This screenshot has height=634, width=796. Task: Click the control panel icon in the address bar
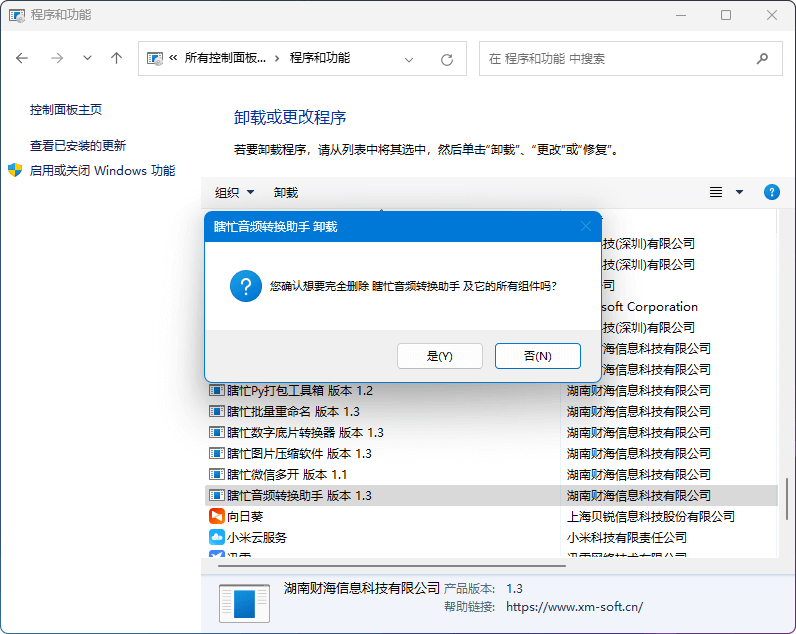point(154,58)
